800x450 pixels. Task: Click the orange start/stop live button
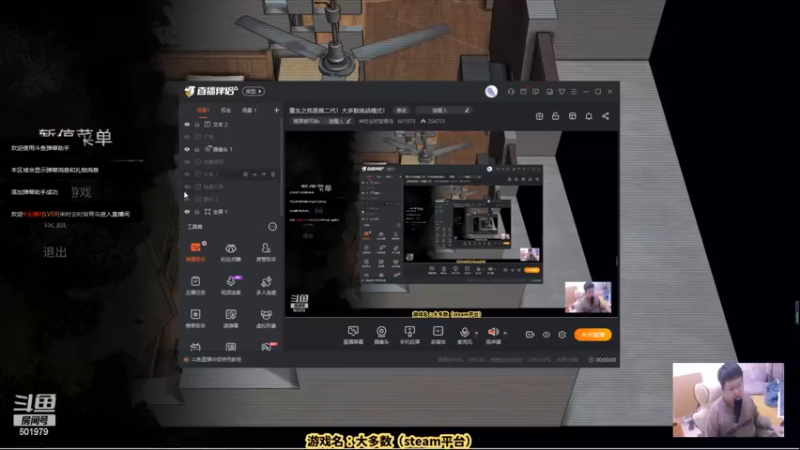pyautogui.click(x=593, y=335)
